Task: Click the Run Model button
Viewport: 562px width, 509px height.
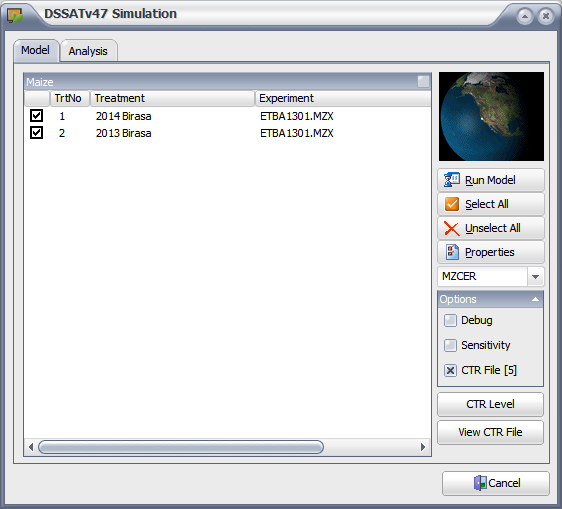Action: [491, 180]
